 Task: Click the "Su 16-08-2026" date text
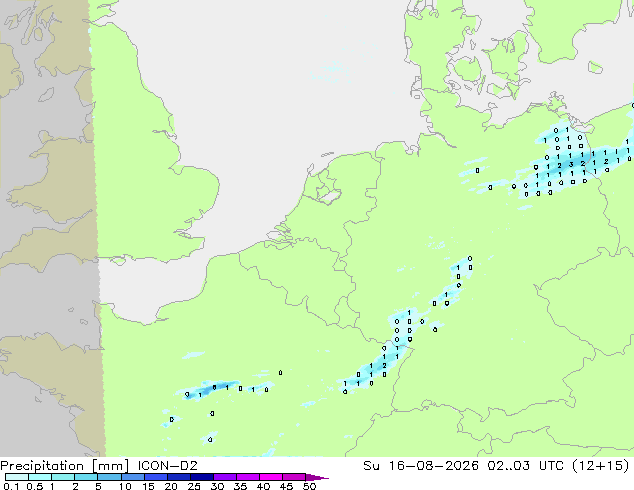point(421,466)
